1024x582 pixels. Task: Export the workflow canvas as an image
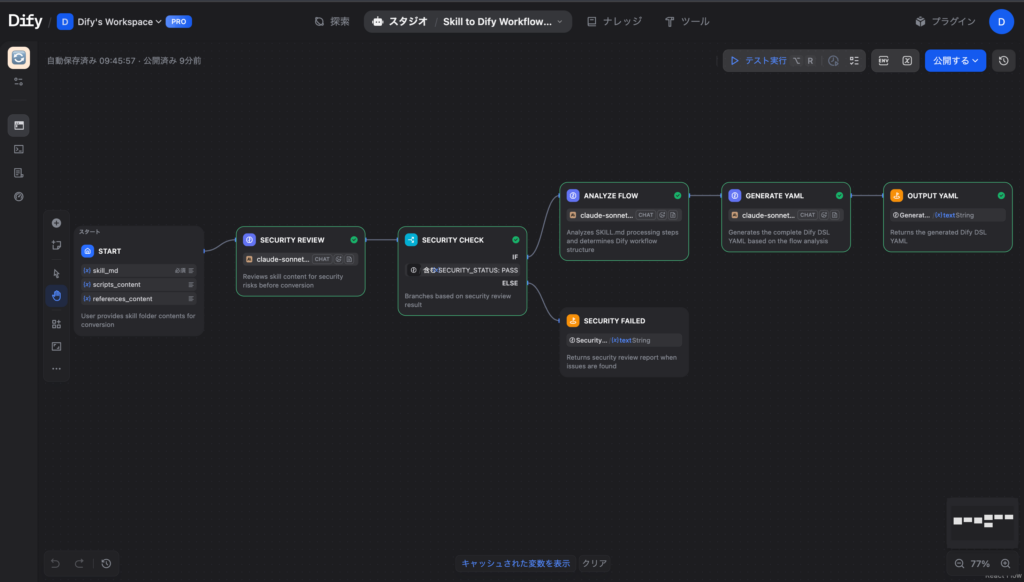[56, 345]
